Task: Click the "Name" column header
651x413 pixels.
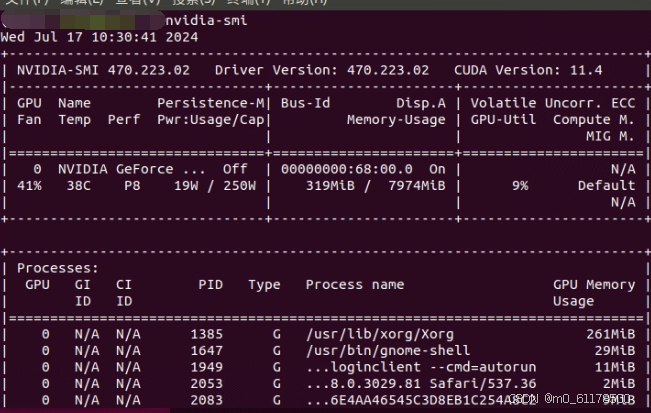Action: (74, 103)
